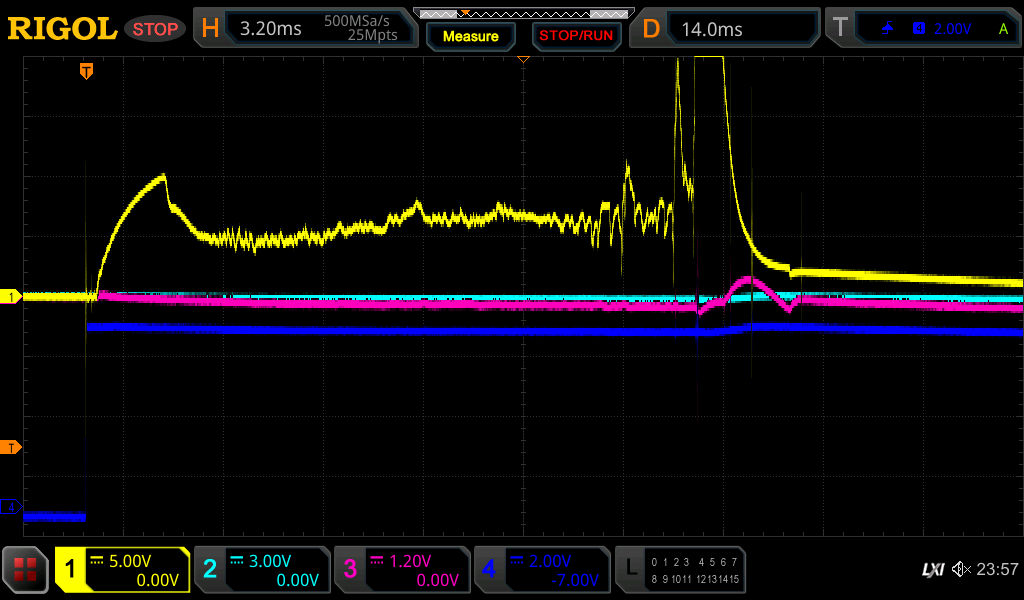Click the orange H horizontal timebase icon

(210, 29)
